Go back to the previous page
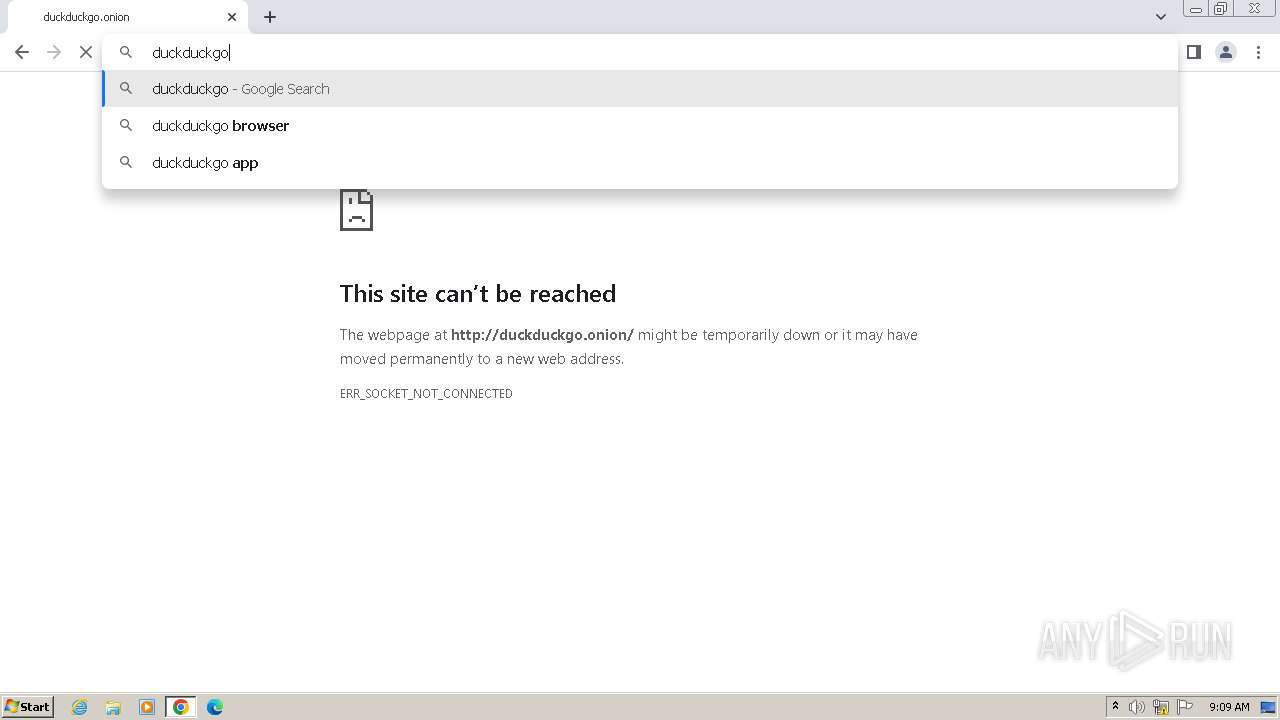This screenshot has width=1280, height=720. point(22,52)
